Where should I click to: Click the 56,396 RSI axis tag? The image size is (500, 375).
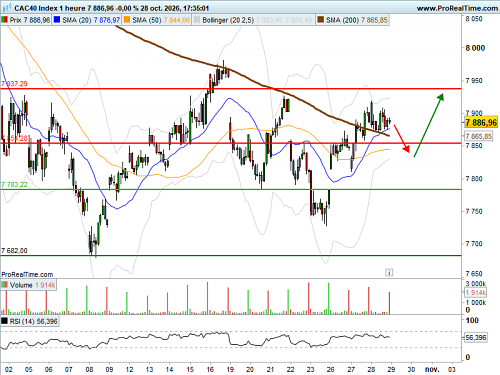tap(476, 337)
